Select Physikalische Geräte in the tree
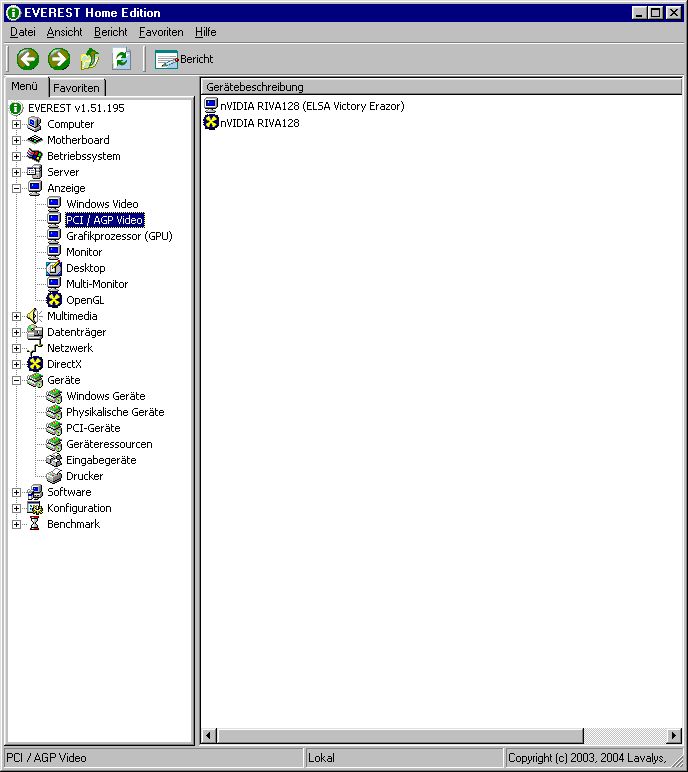This screenshot has width=688, height=772. (x=115, y=412)
